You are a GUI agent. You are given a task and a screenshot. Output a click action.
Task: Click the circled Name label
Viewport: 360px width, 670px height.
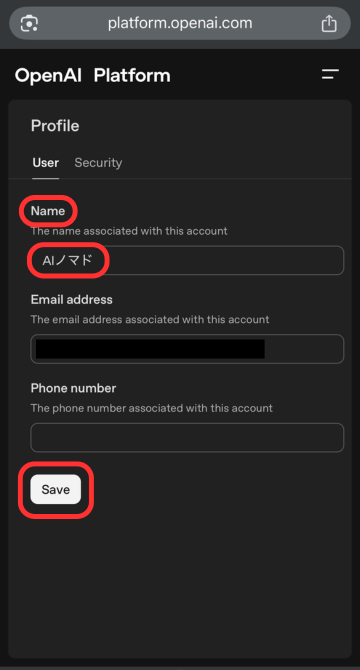tap(48, 211)
